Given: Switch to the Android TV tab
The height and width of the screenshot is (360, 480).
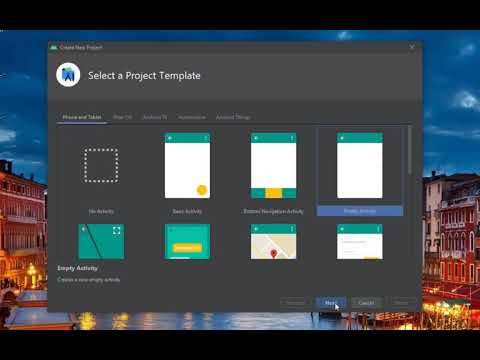Looking at the screenshot, I should (155, 117).
